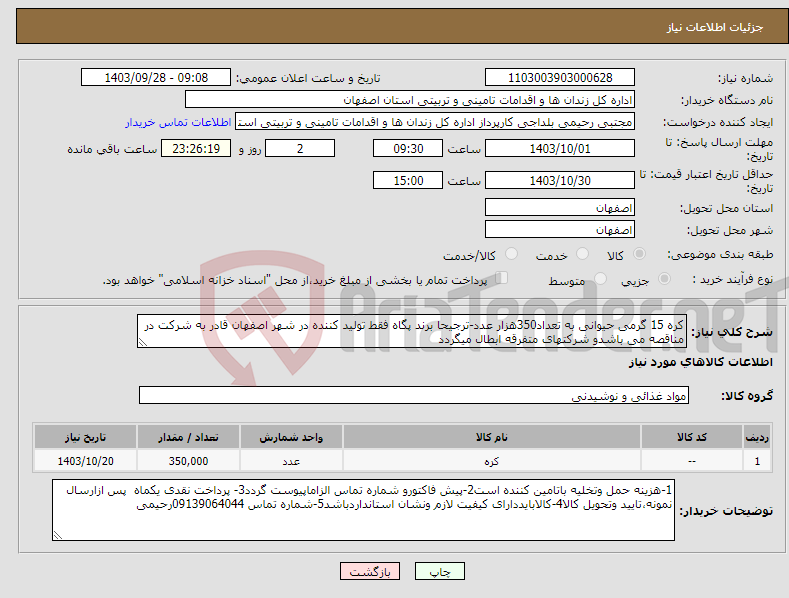
Task: Select the کالا/خدمت radio button
Action: pos(511,254)
